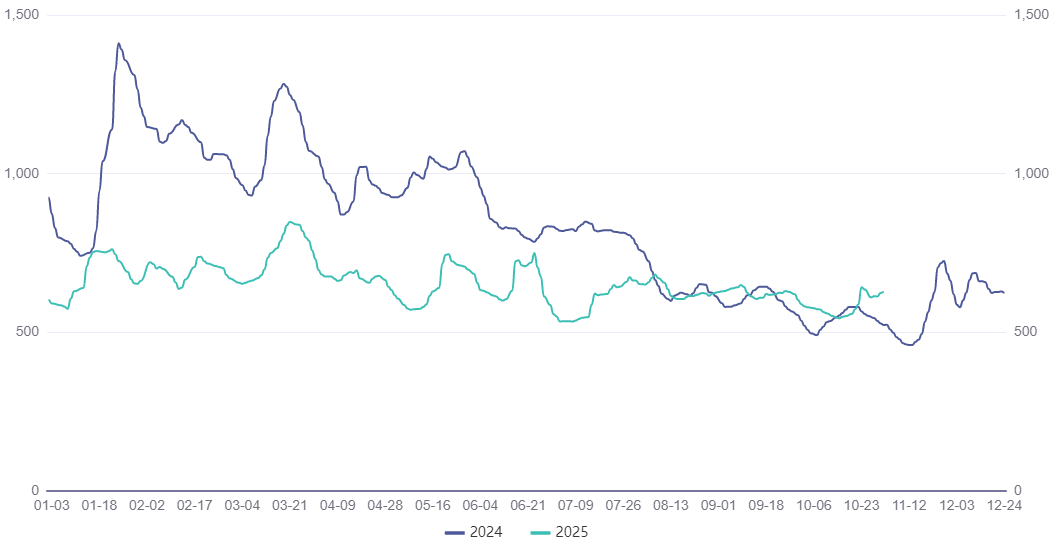This screenshot has height=541, width=1055.
Task: Click the left y-axis 1,500 label
Action: click(21, 16)
